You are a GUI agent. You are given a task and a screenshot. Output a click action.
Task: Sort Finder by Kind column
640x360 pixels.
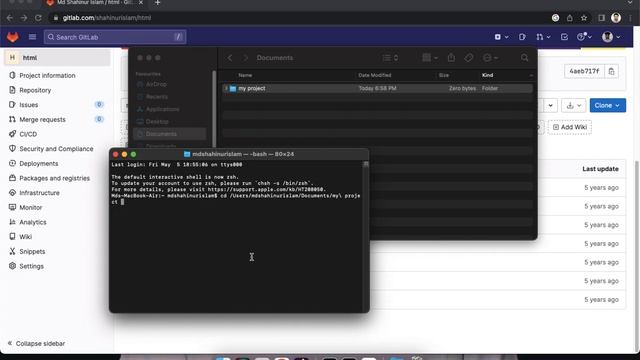point(487,75)
